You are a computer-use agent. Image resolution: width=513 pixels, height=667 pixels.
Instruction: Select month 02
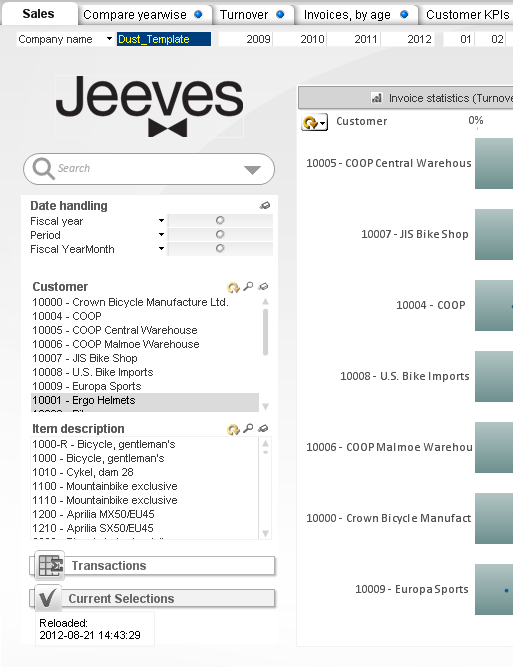(490, 39)
